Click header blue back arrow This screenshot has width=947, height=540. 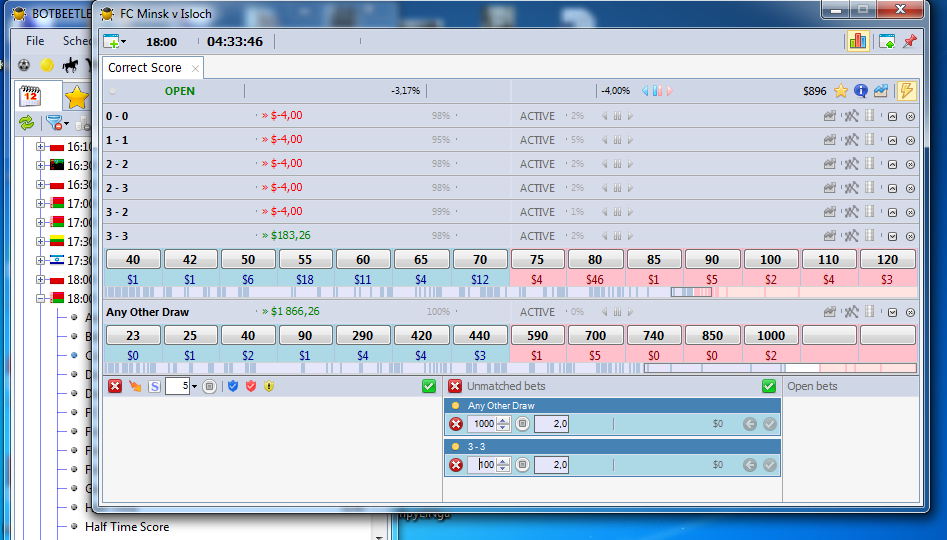click(x=645, y=91)
